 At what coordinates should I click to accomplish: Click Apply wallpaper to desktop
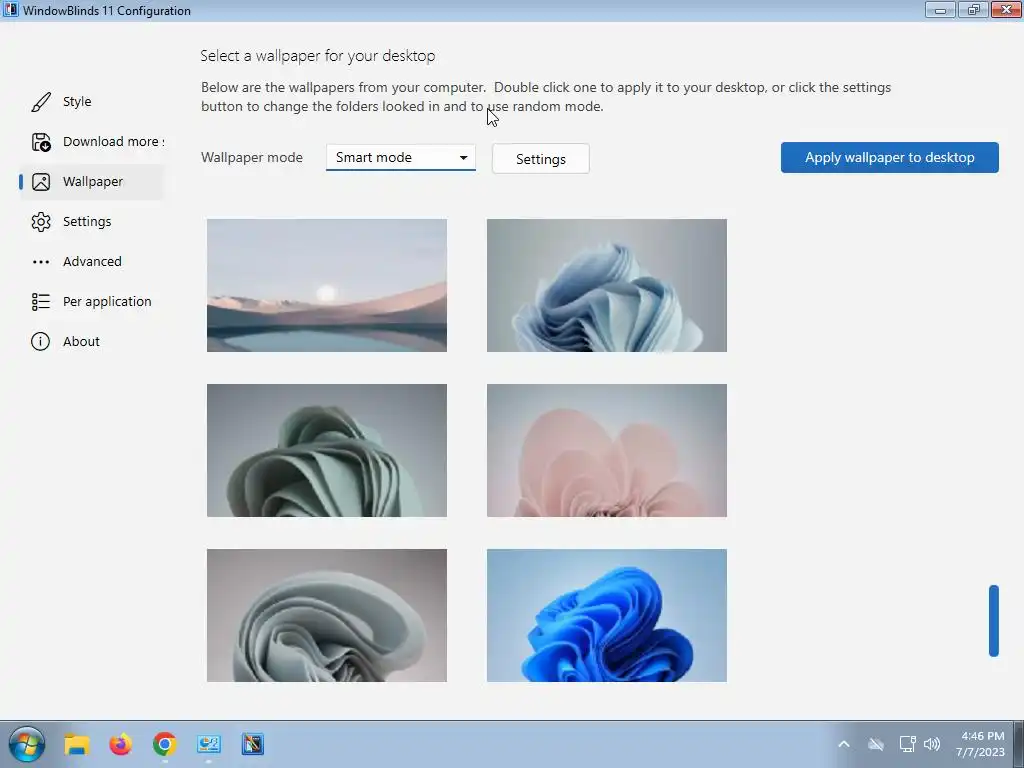click(889, 157)
